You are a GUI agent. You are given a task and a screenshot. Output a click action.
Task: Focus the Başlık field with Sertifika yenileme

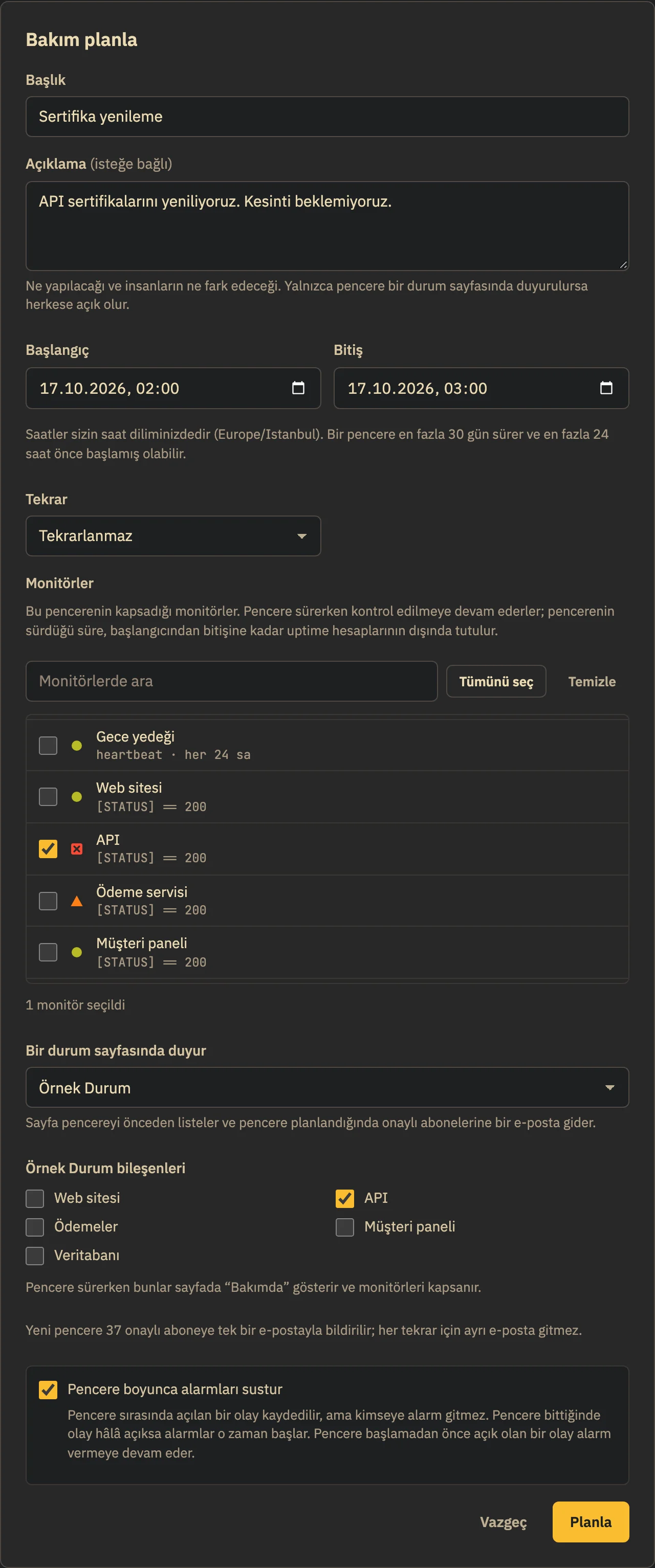click(327, 116)
